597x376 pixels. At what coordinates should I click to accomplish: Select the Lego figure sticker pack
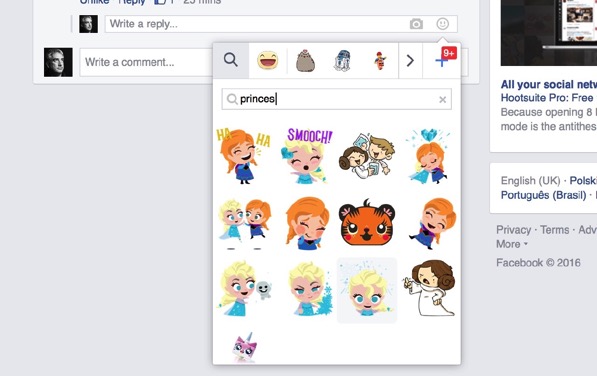point(380,61)
